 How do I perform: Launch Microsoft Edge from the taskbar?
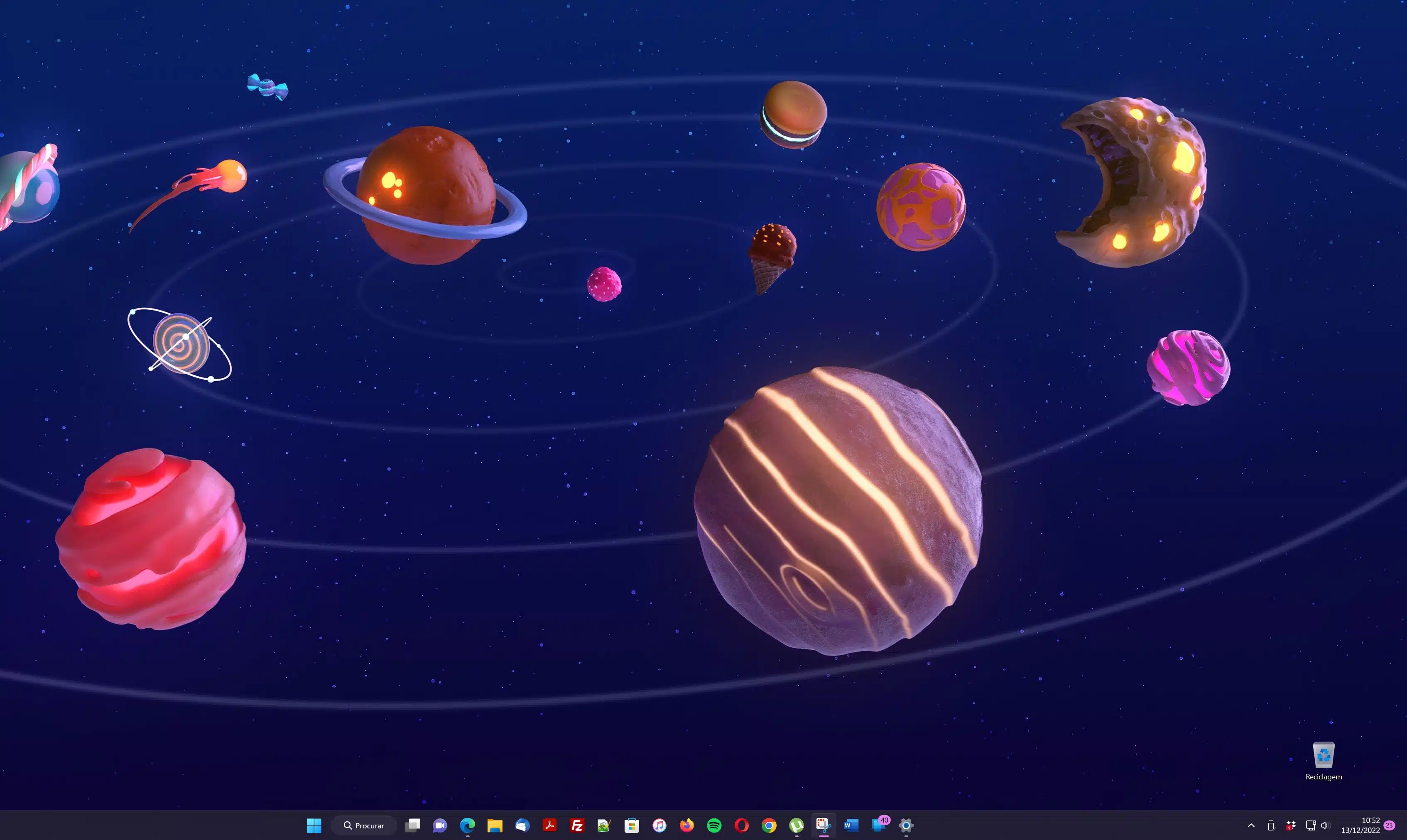coord(468,825)
